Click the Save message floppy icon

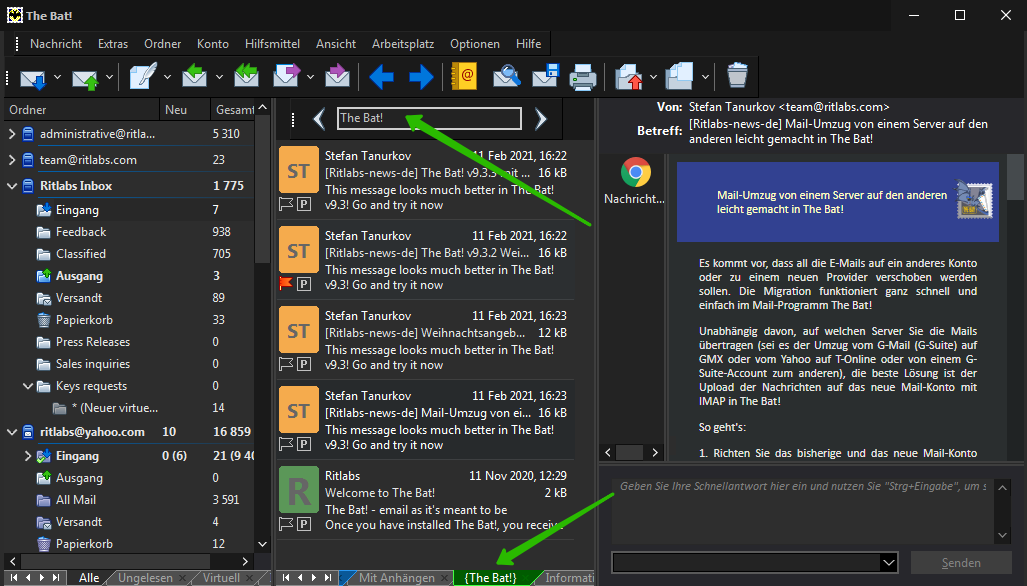545,77
